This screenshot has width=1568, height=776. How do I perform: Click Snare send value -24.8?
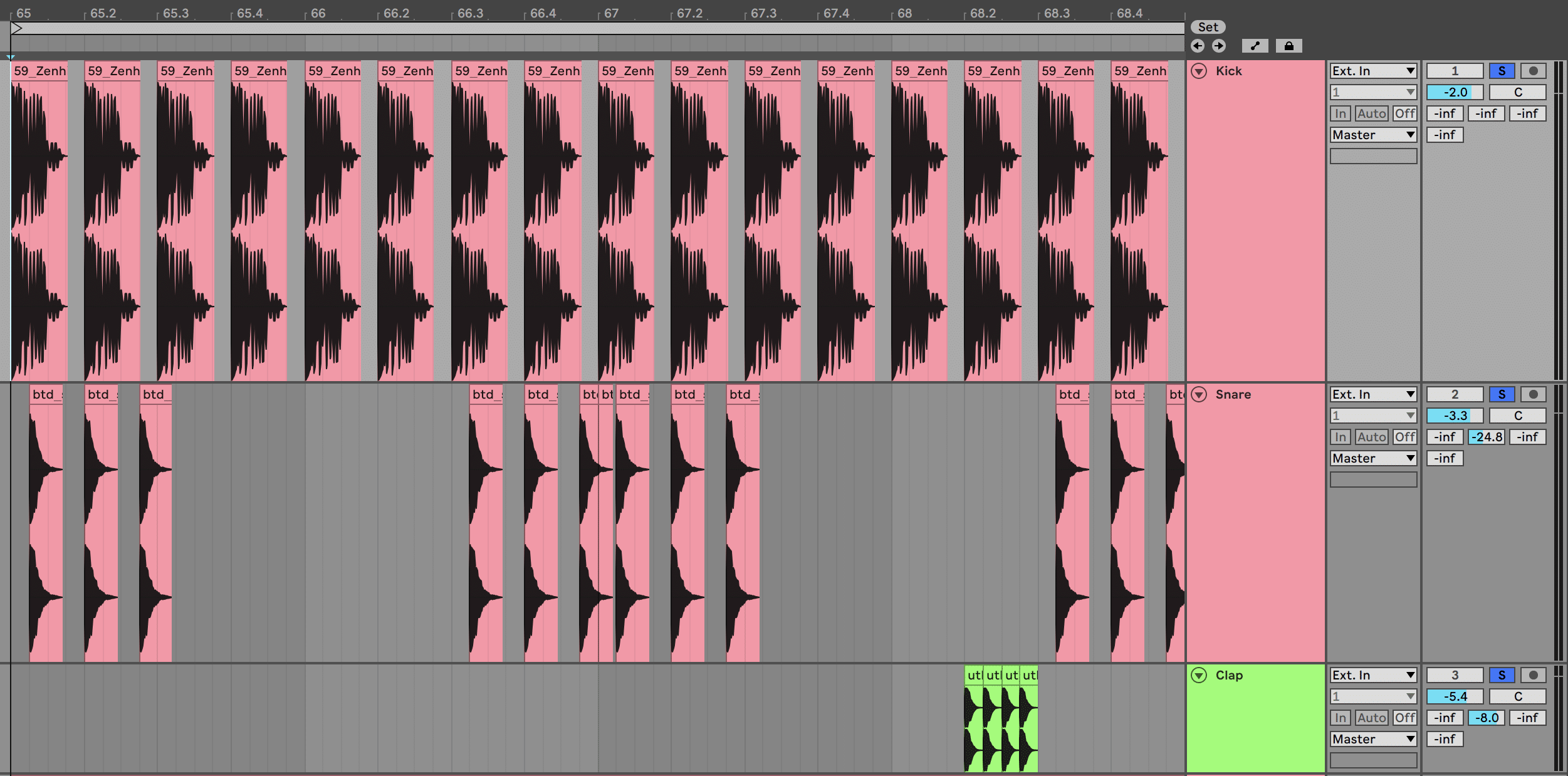(1486, 437)
